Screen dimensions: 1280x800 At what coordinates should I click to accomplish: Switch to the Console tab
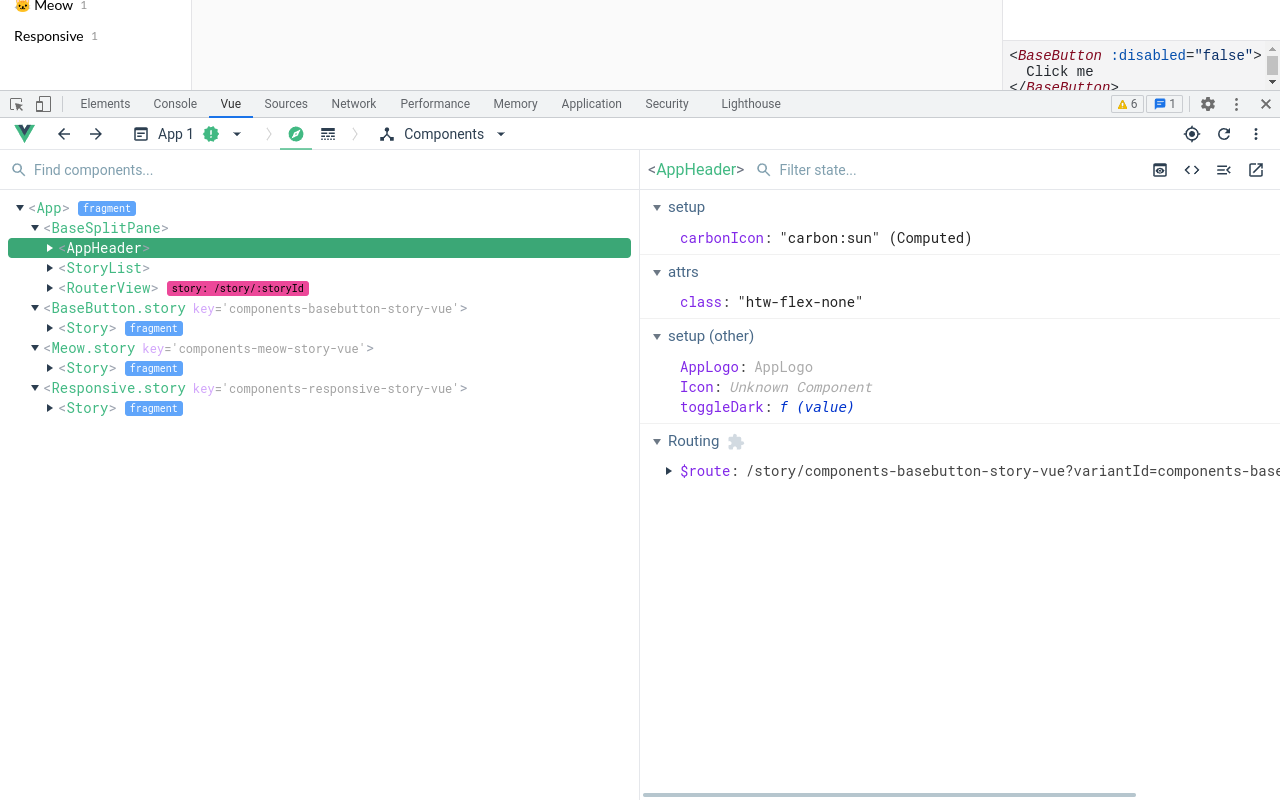tap(174, 103)
